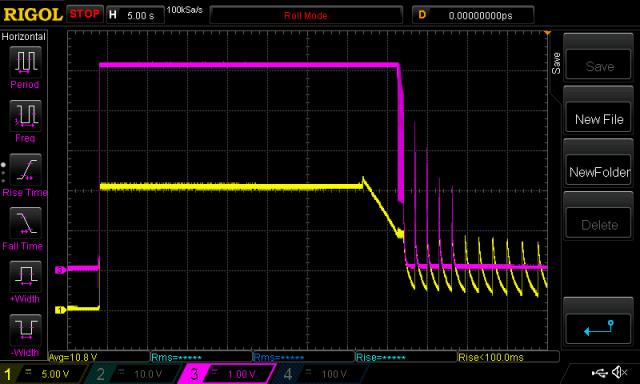Image resolution: width=640 pixels, height=384 pixels.
Task: Click the New File button
Action: click(x=598, y=119)
